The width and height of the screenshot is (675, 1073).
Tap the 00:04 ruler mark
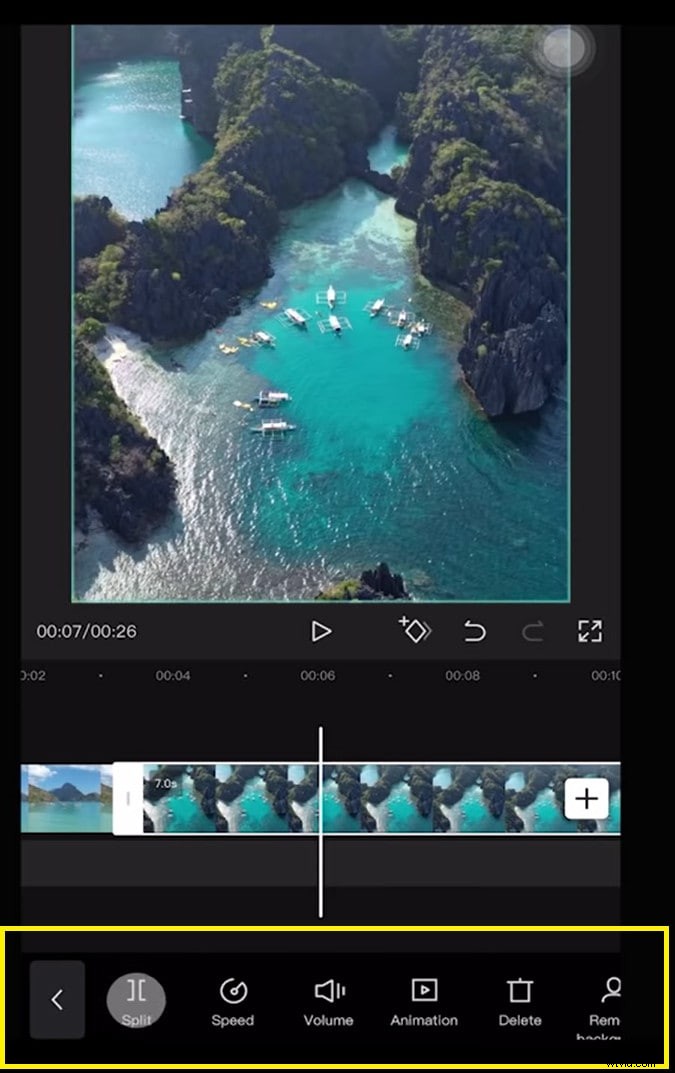(x=173, y=675)
